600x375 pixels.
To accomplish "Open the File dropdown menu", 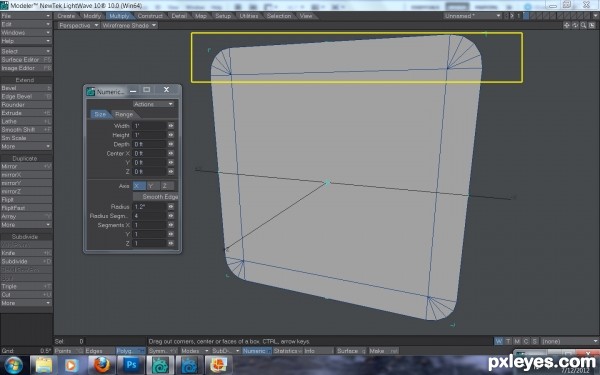I will point(26,16).
